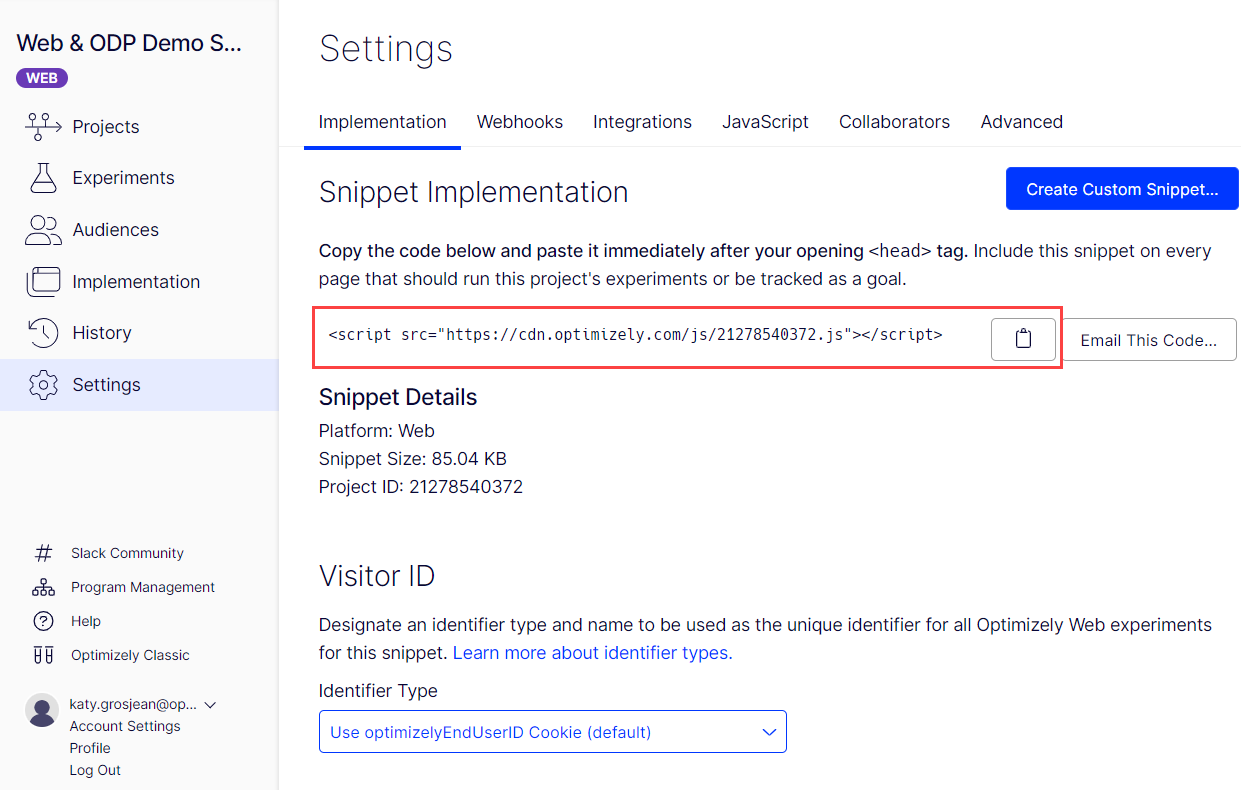Open Account Settings link
This screenshot has width=1241, height=790.
click(x=125, y=726)
